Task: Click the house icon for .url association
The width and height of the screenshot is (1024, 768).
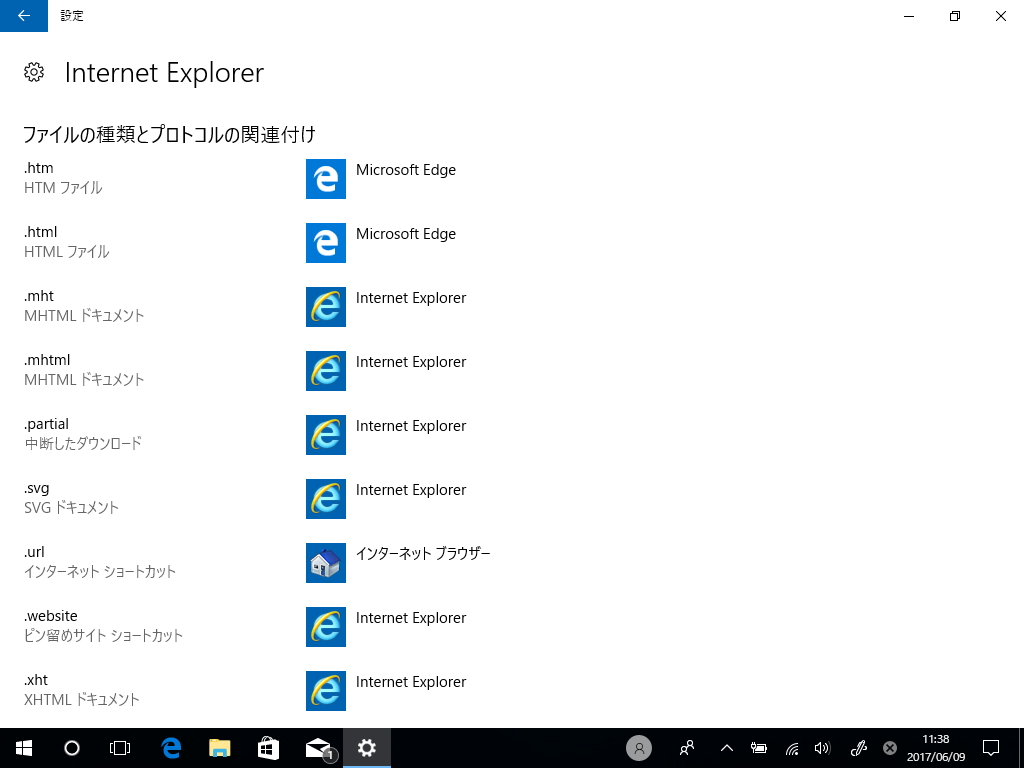Action: coord(326,563)
